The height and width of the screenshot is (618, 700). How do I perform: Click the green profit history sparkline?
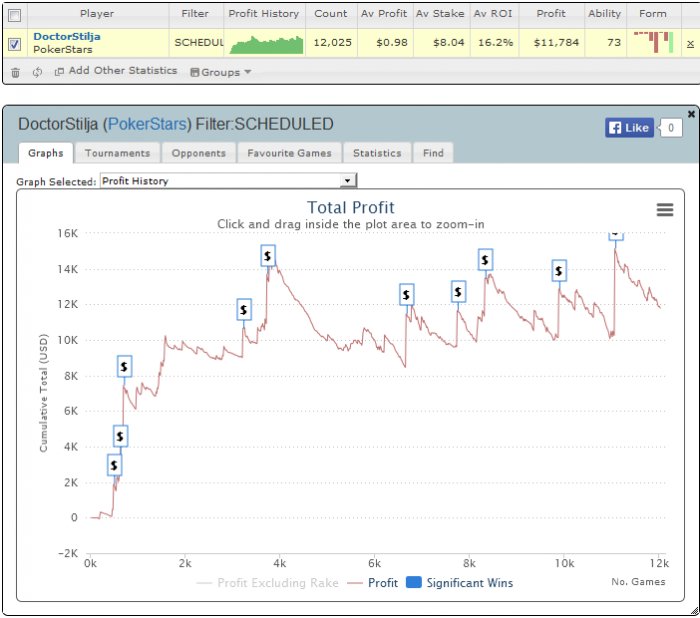point(266,45)
